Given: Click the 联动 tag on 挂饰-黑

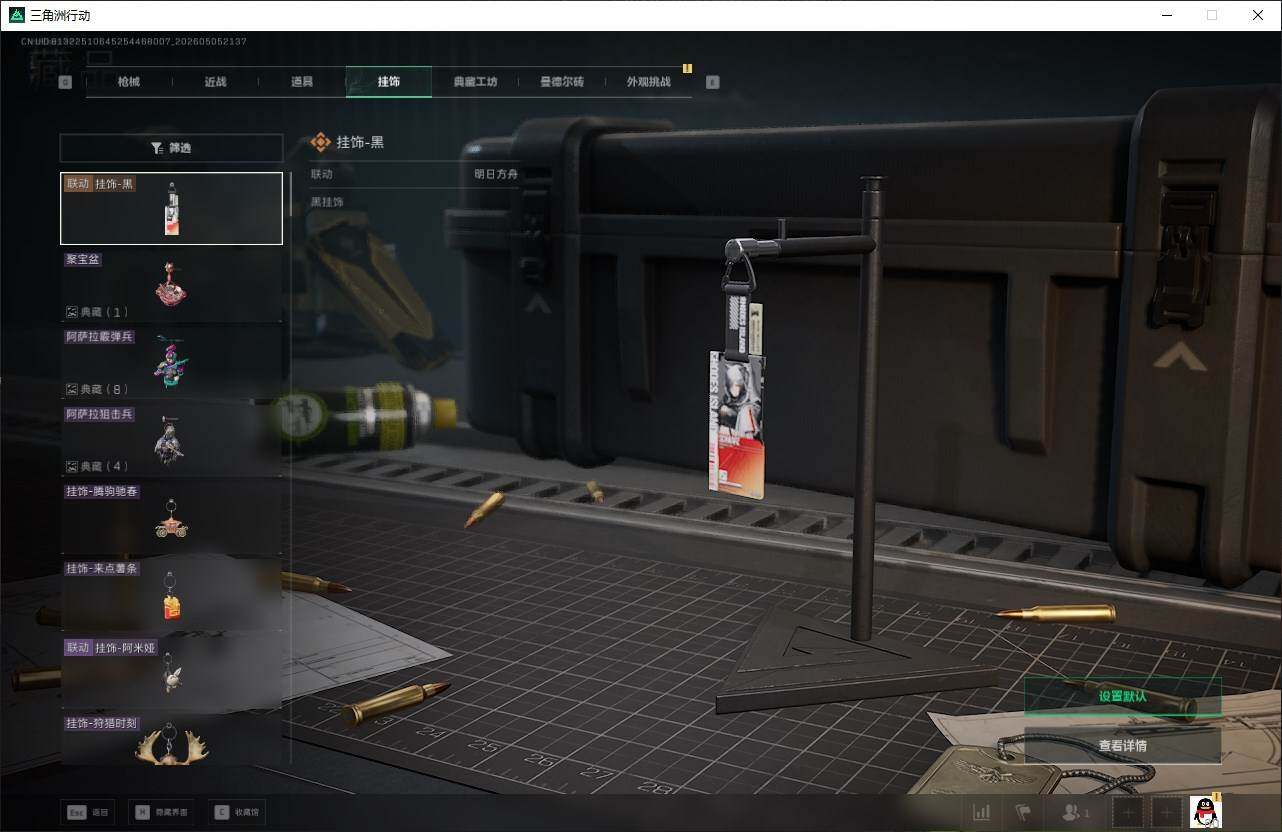Looking at the screenshot, I should coord(78,184).
